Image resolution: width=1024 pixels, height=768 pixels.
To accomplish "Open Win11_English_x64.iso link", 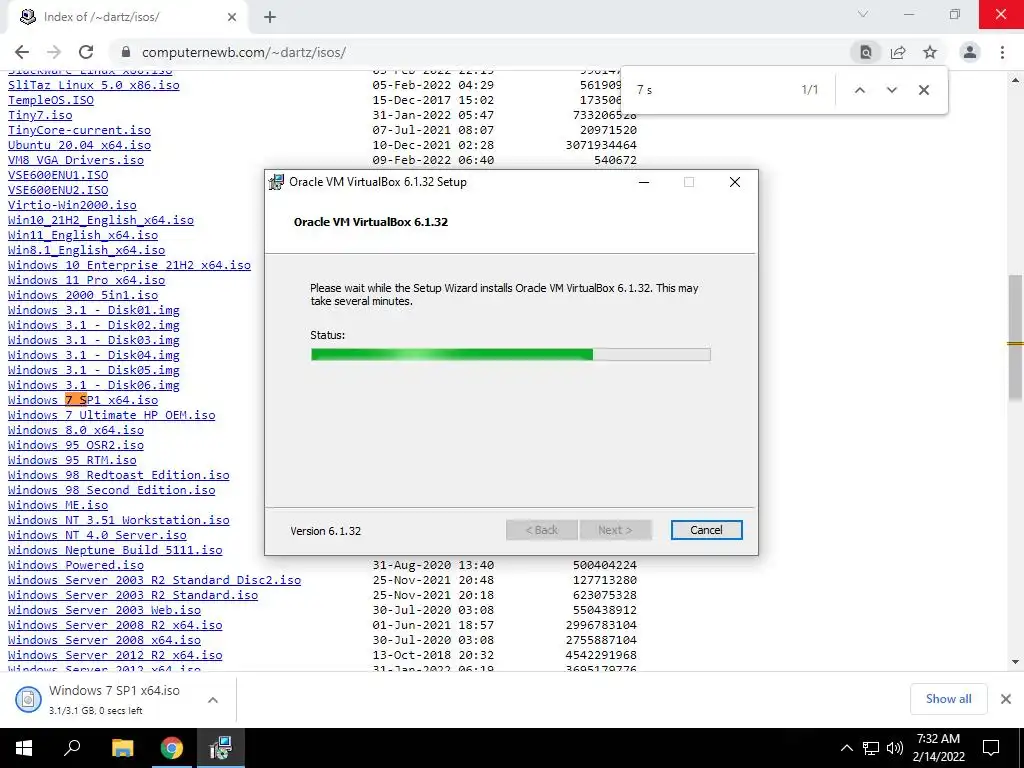I will click(83, 235).
